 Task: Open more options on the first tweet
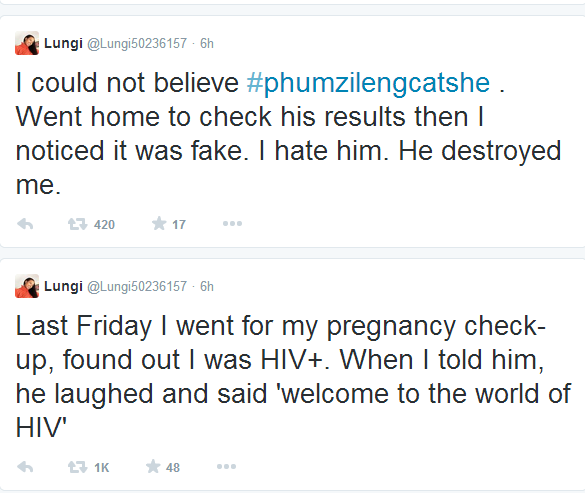(x=232, y=224)
